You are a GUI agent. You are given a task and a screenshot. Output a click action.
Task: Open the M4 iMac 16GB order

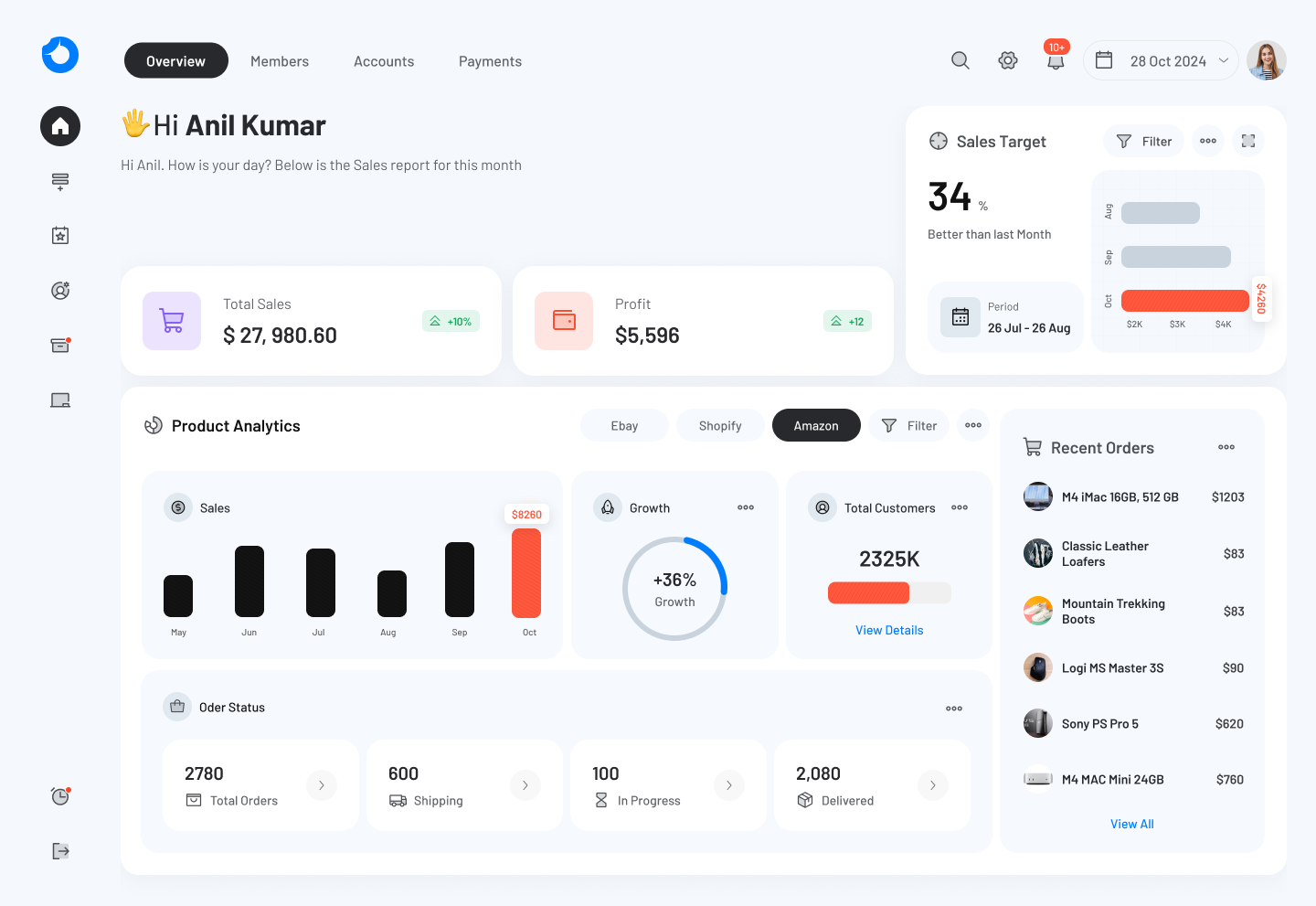point(1134,497)
